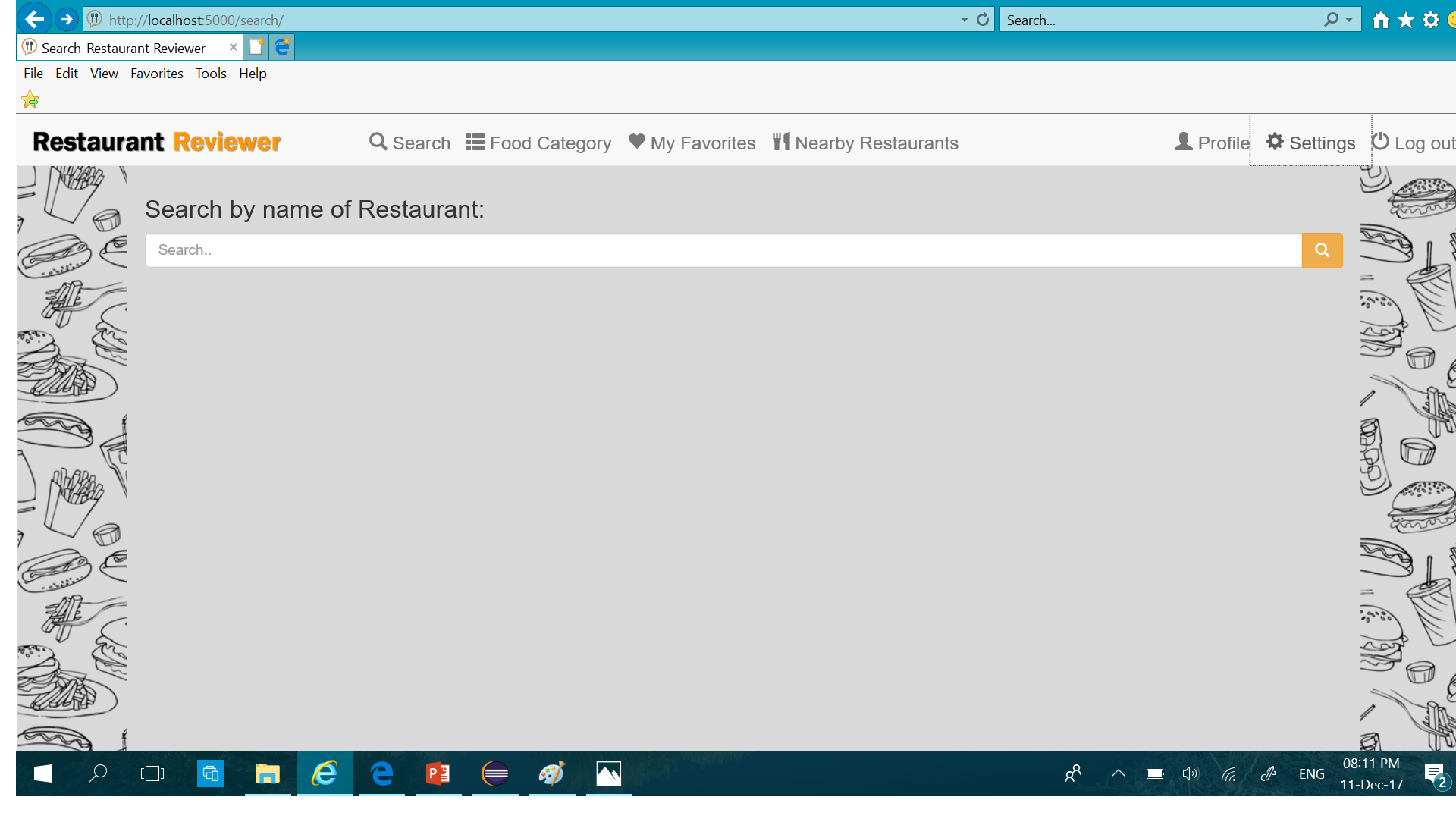
Task: Open the Profile nav link
Action: [x=1212, y=143]
